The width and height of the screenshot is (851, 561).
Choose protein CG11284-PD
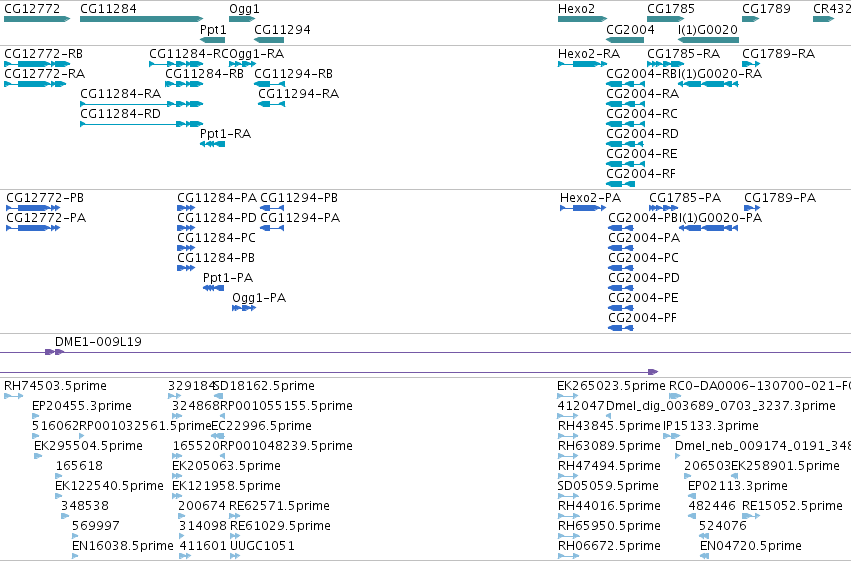tap(217, 218)
